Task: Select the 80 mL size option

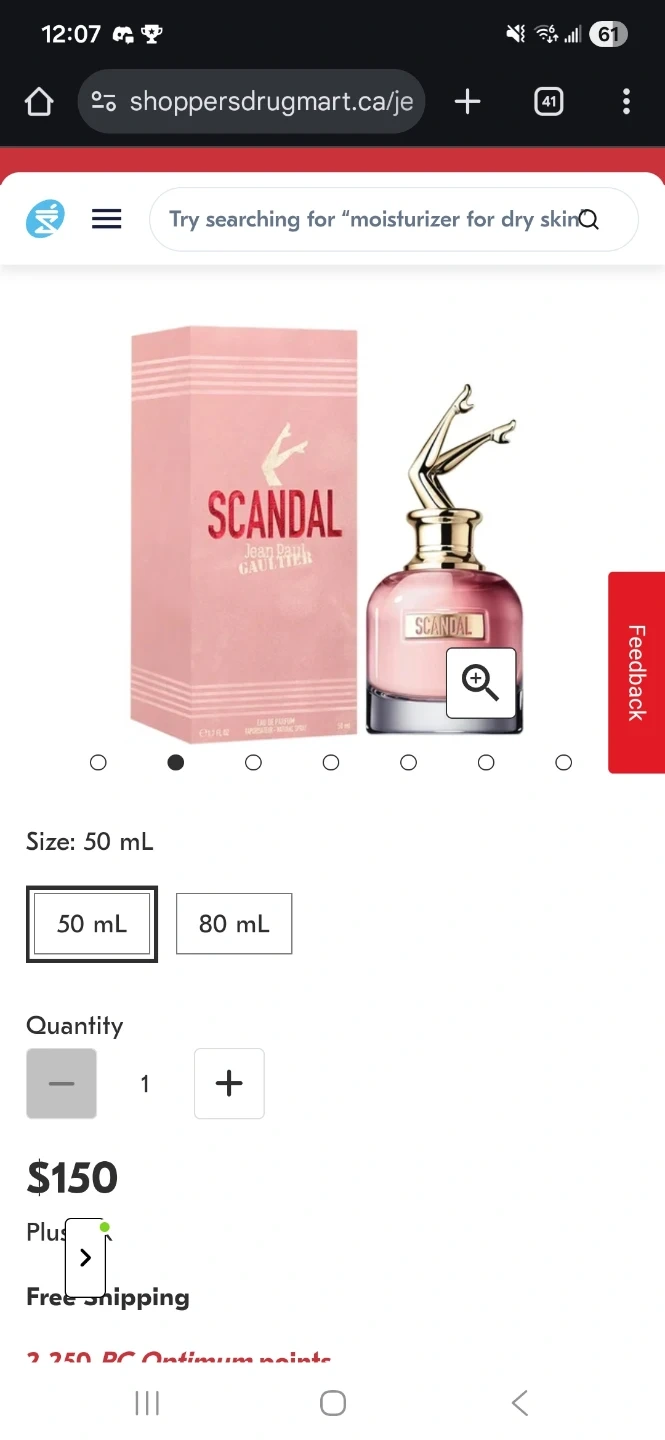Action: click(234, 924)
